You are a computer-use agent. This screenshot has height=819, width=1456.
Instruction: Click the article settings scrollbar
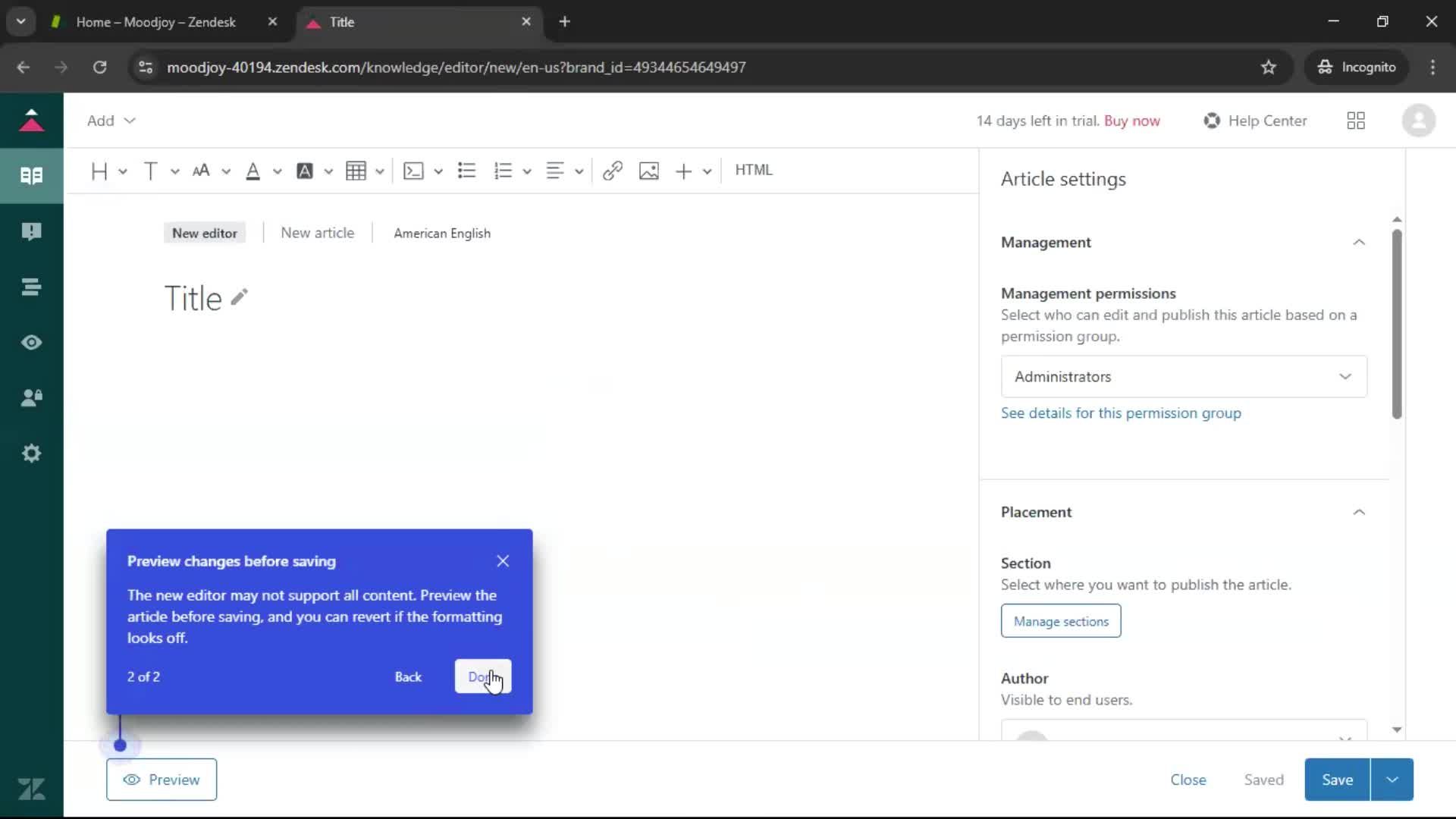(1397, 324)
